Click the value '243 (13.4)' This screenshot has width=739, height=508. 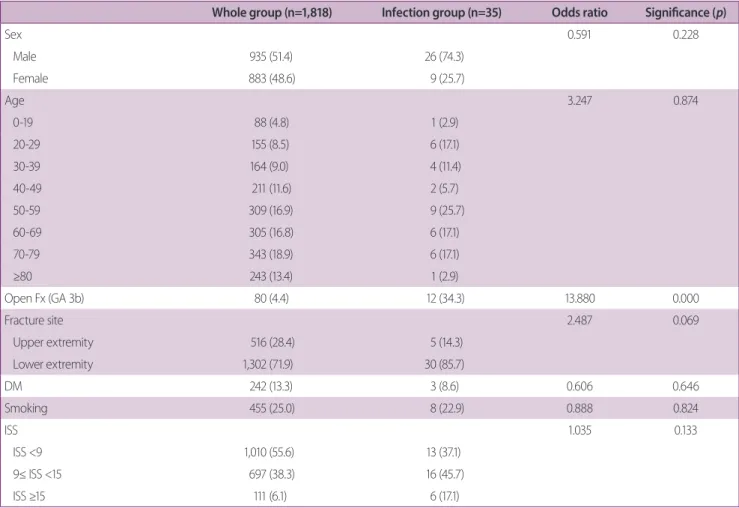tap(271, 276)
